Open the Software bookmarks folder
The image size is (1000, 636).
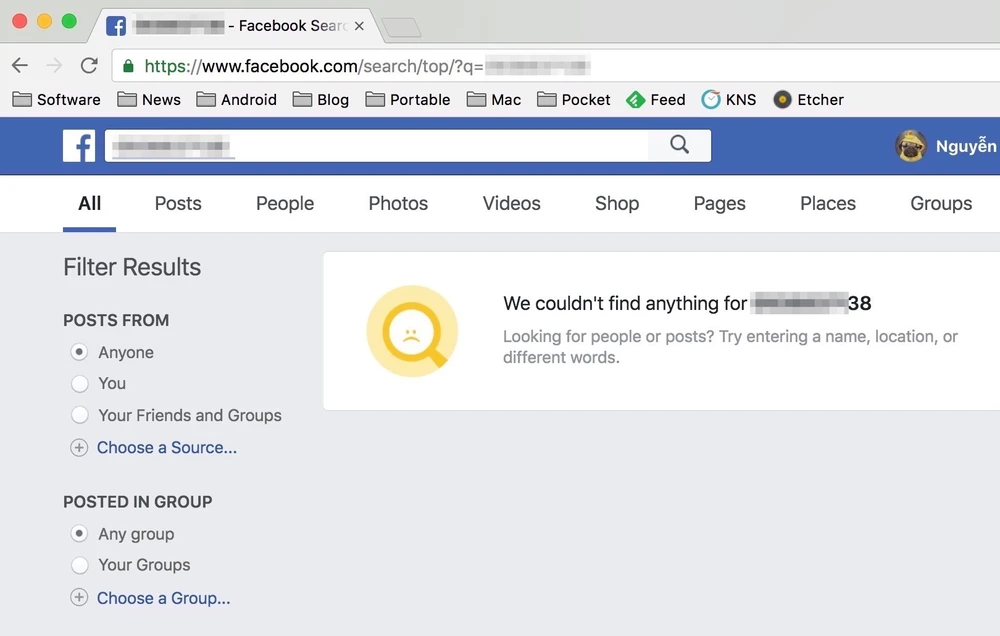point(57,100)
